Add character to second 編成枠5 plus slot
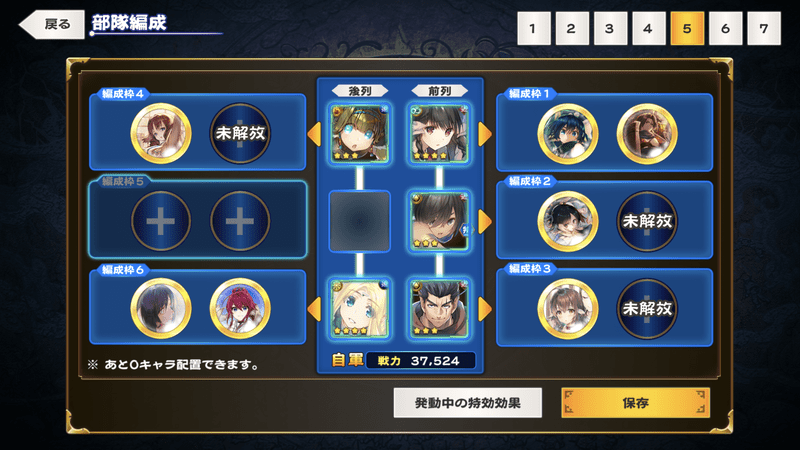The height and width of the screenshot is (450, 800). 240,221
